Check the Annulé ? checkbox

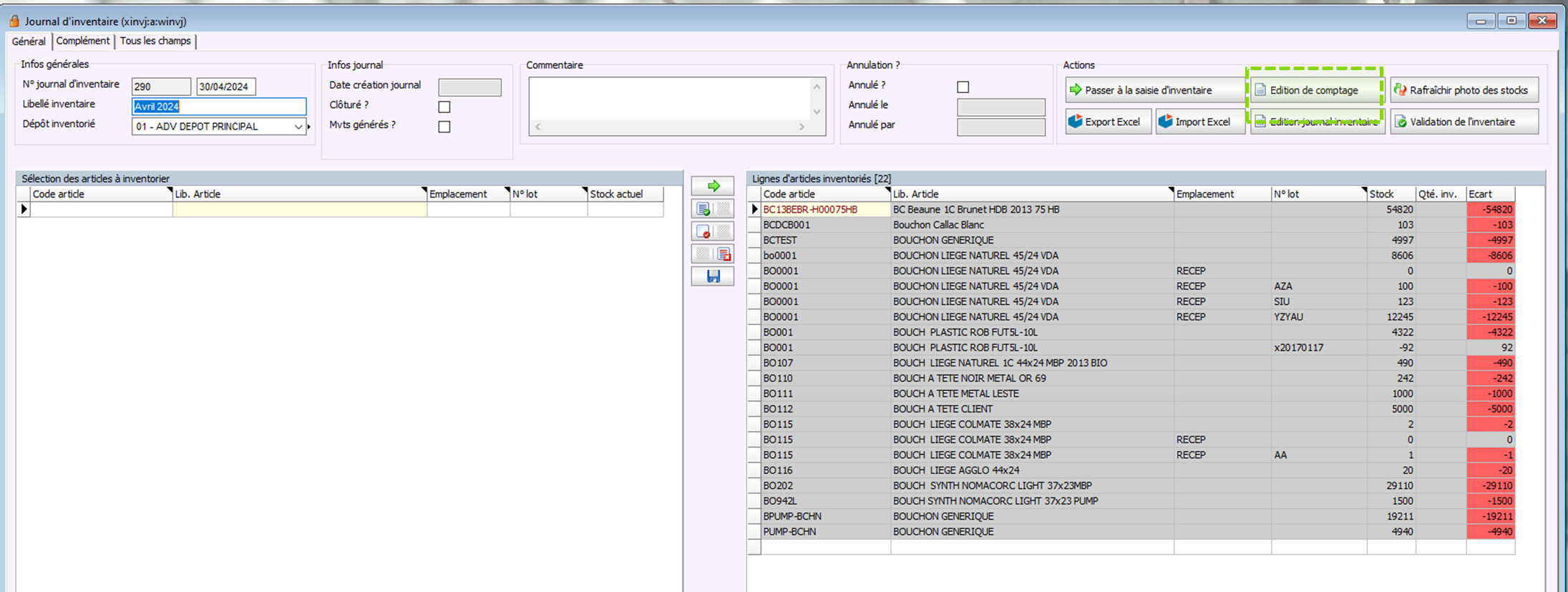963,87
